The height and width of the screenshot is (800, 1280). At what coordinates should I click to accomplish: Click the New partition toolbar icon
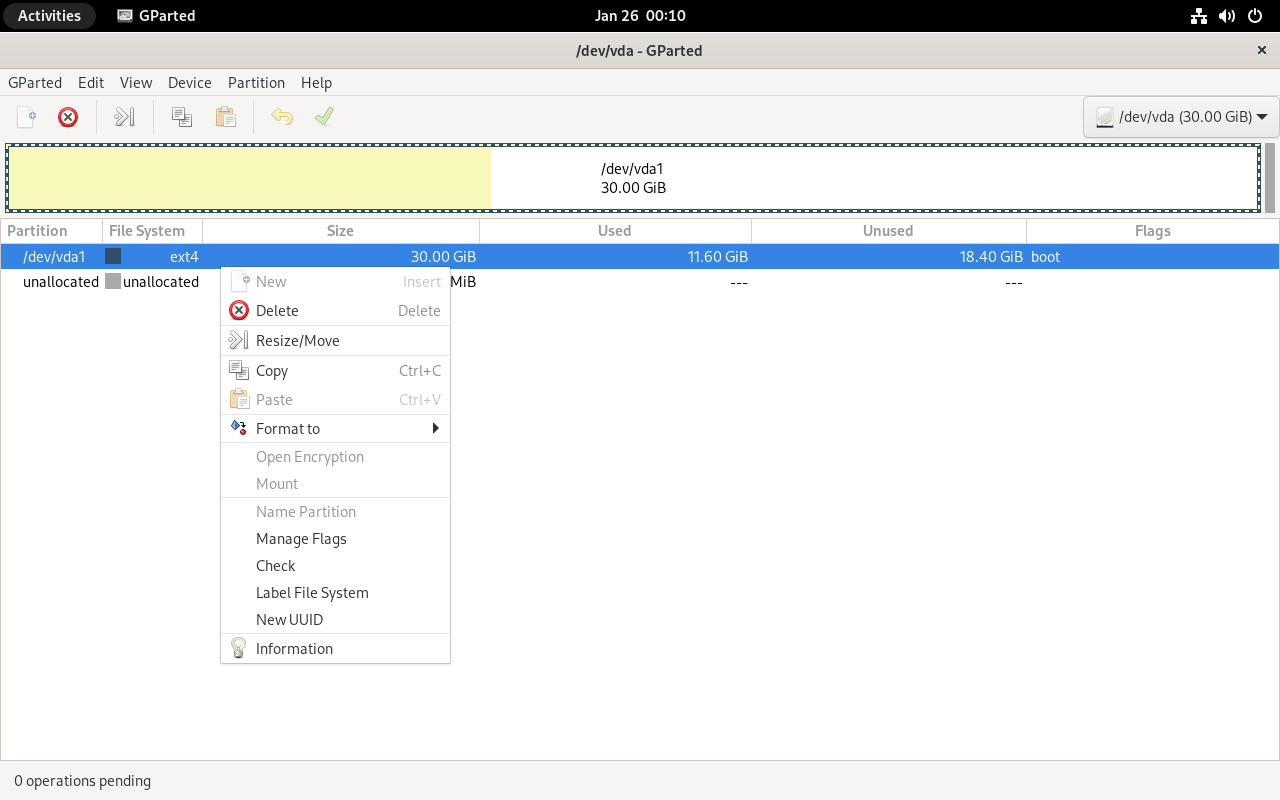(x=27, y=117)
